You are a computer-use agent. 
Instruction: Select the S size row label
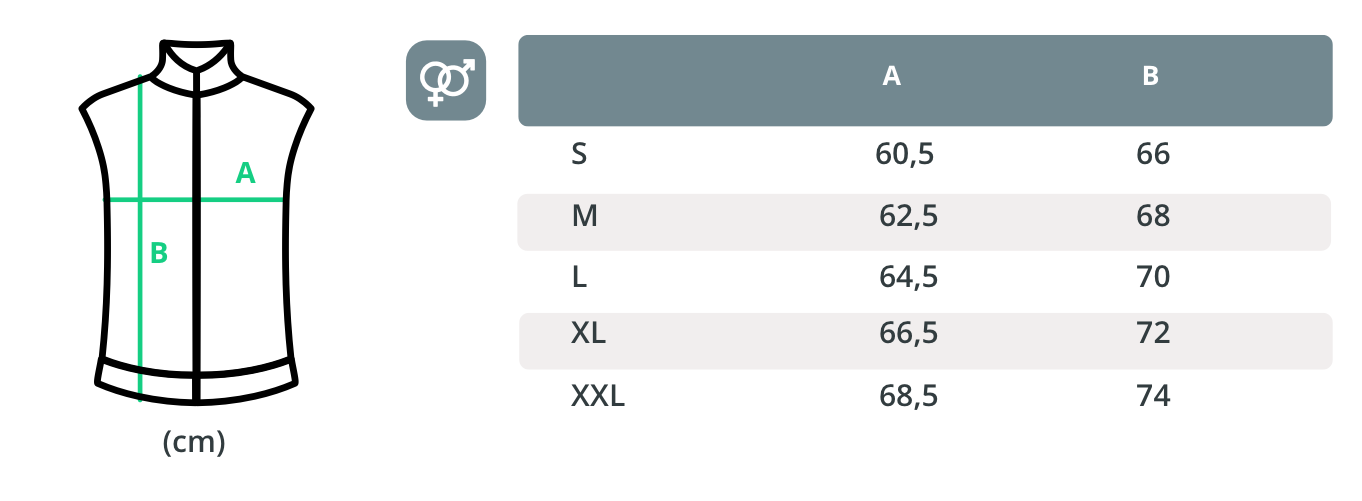(x=579, y=155)
